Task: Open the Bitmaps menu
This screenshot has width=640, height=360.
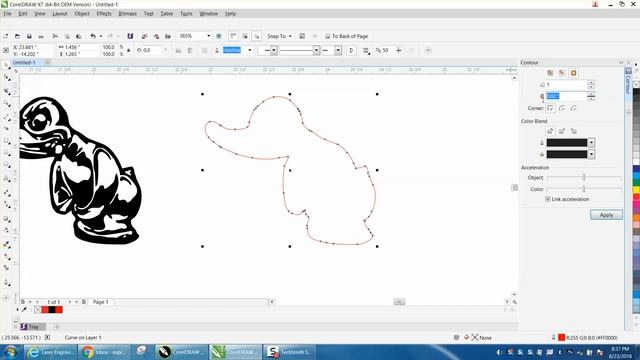Action: pos(127,13)
